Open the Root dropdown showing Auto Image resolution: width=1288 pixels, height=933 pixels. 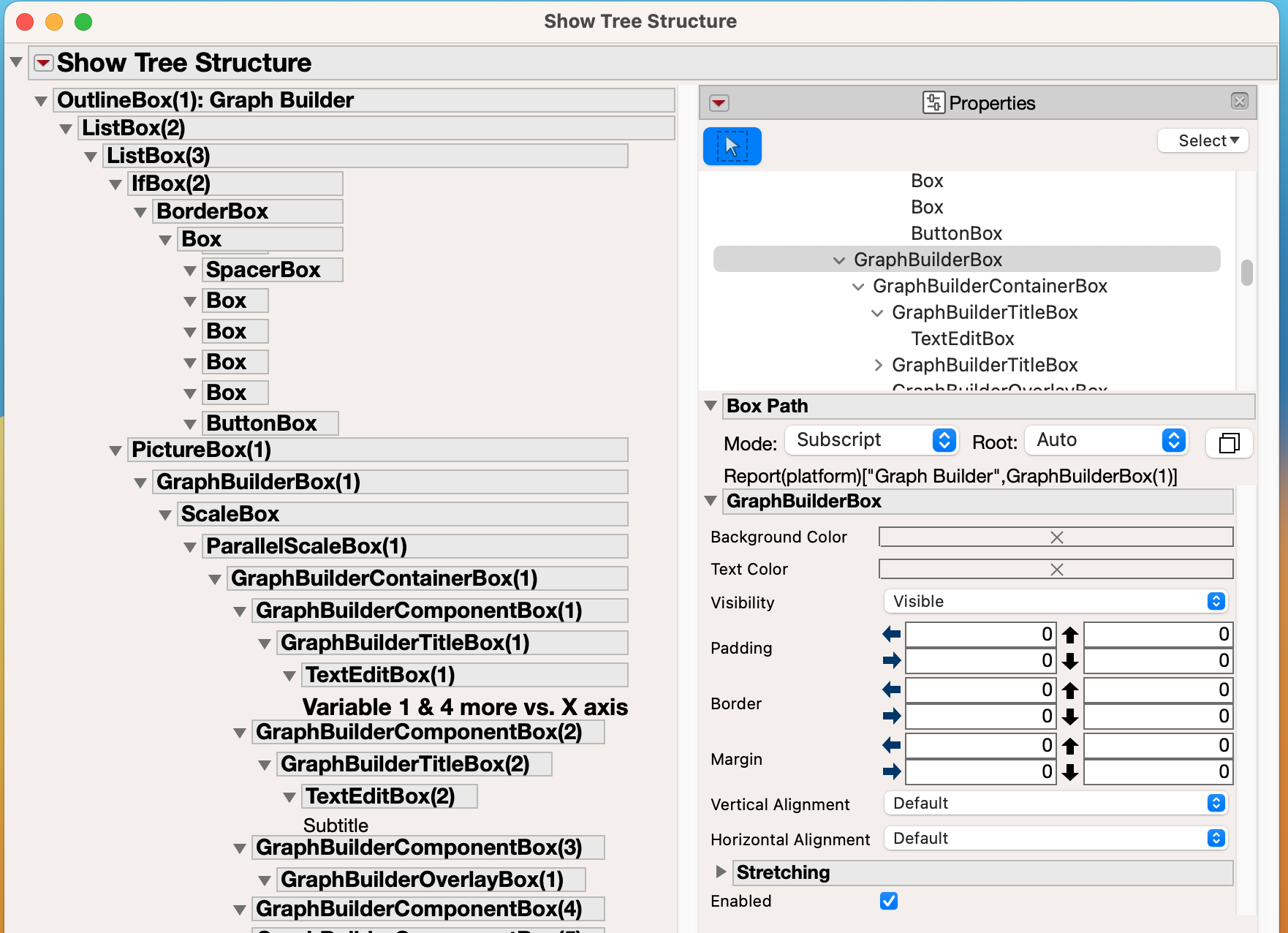[x=1105, y=440]
